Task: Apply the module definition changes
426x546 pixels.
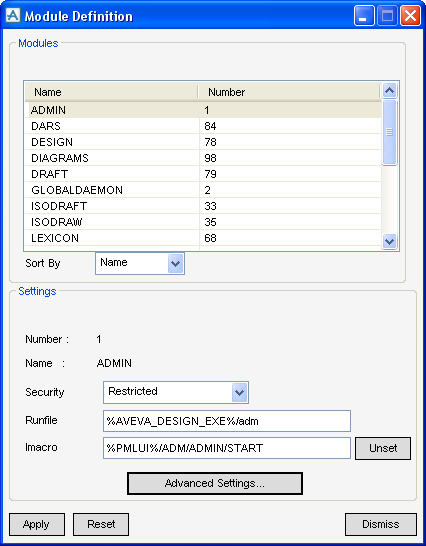Action: coord(37,524)
